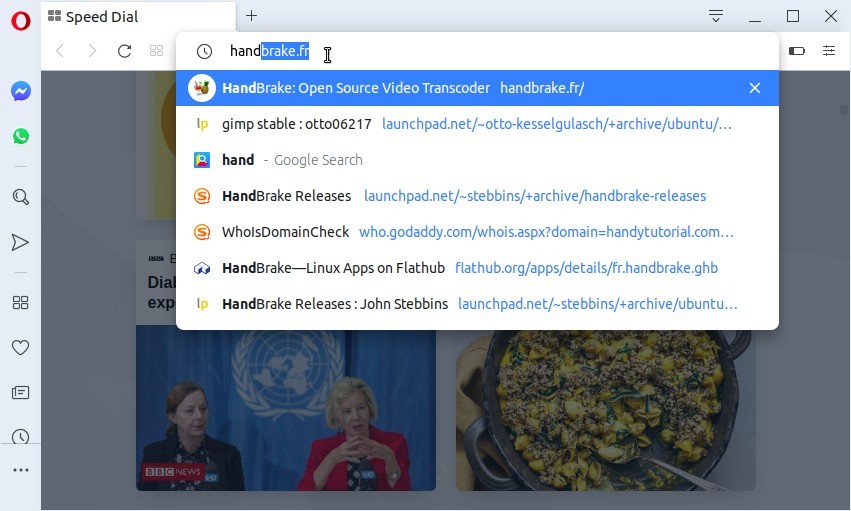
Task: Open the sidebar search magnifier
Action: pos(21,196)
